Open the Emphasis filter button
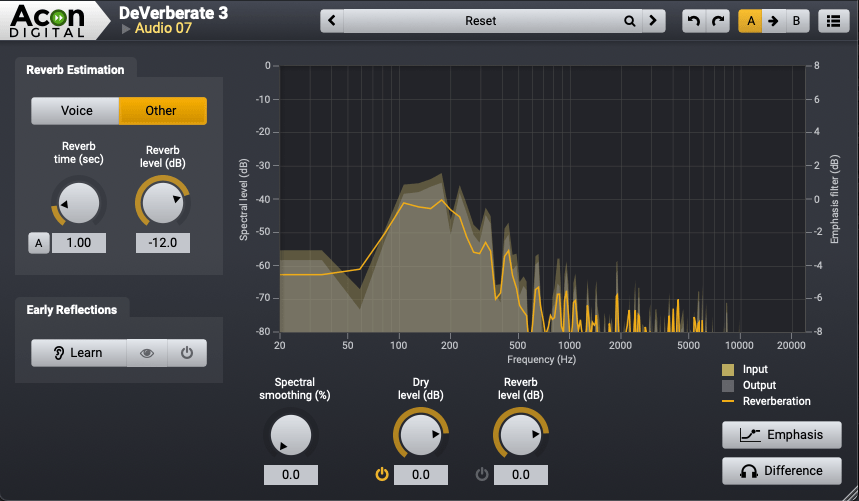The image size is (859, 501). click(x=781, y=435)
